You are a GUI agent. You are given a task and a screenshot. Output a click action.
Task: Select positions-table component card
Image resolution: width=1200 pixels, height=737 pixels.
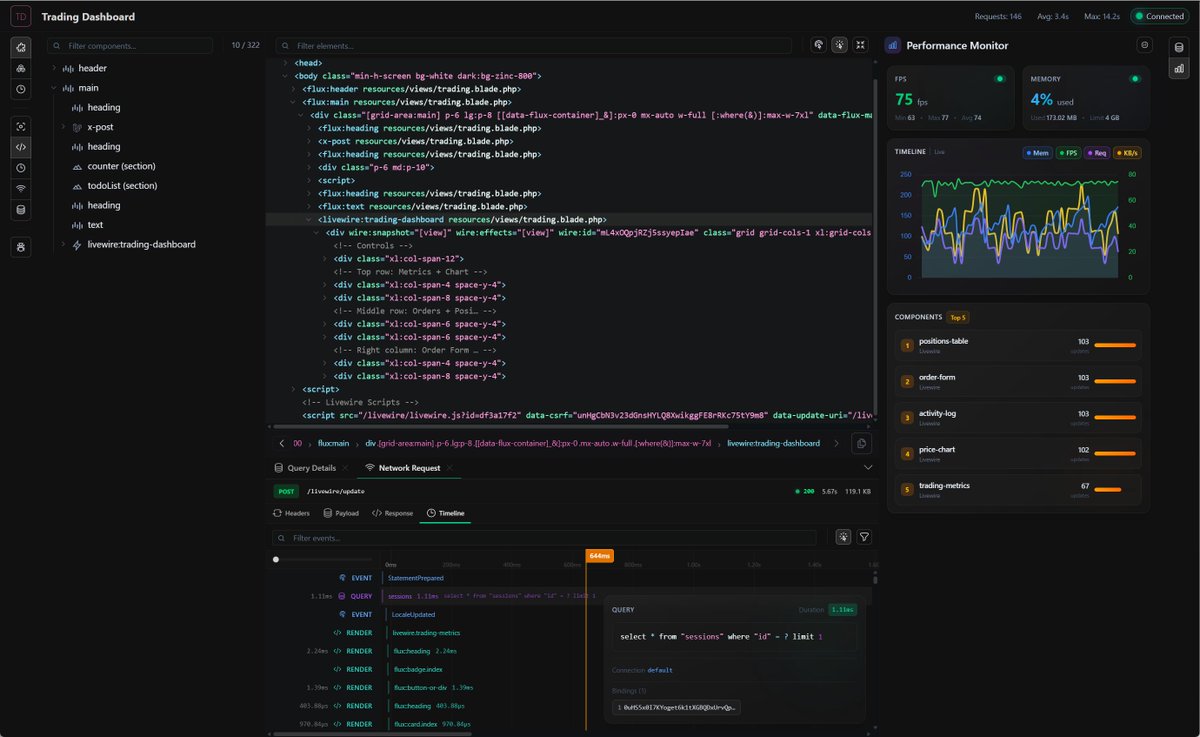click(1018, 345)
